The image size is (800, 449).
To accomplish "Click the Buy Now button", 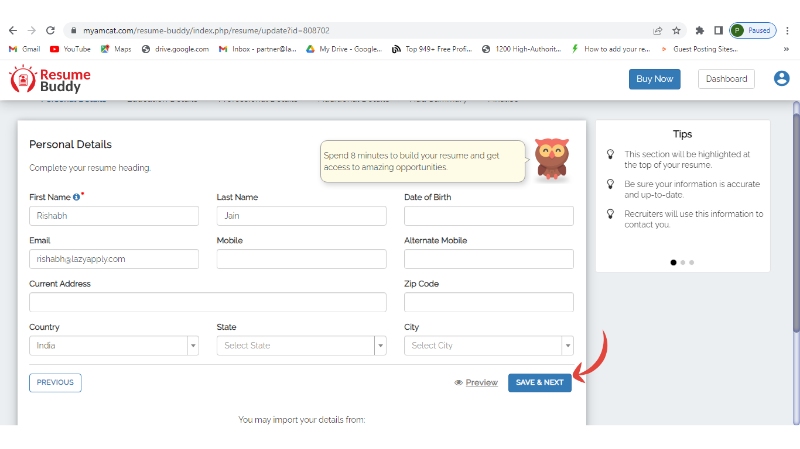I will pyautogui.click(x=654, y=79).
